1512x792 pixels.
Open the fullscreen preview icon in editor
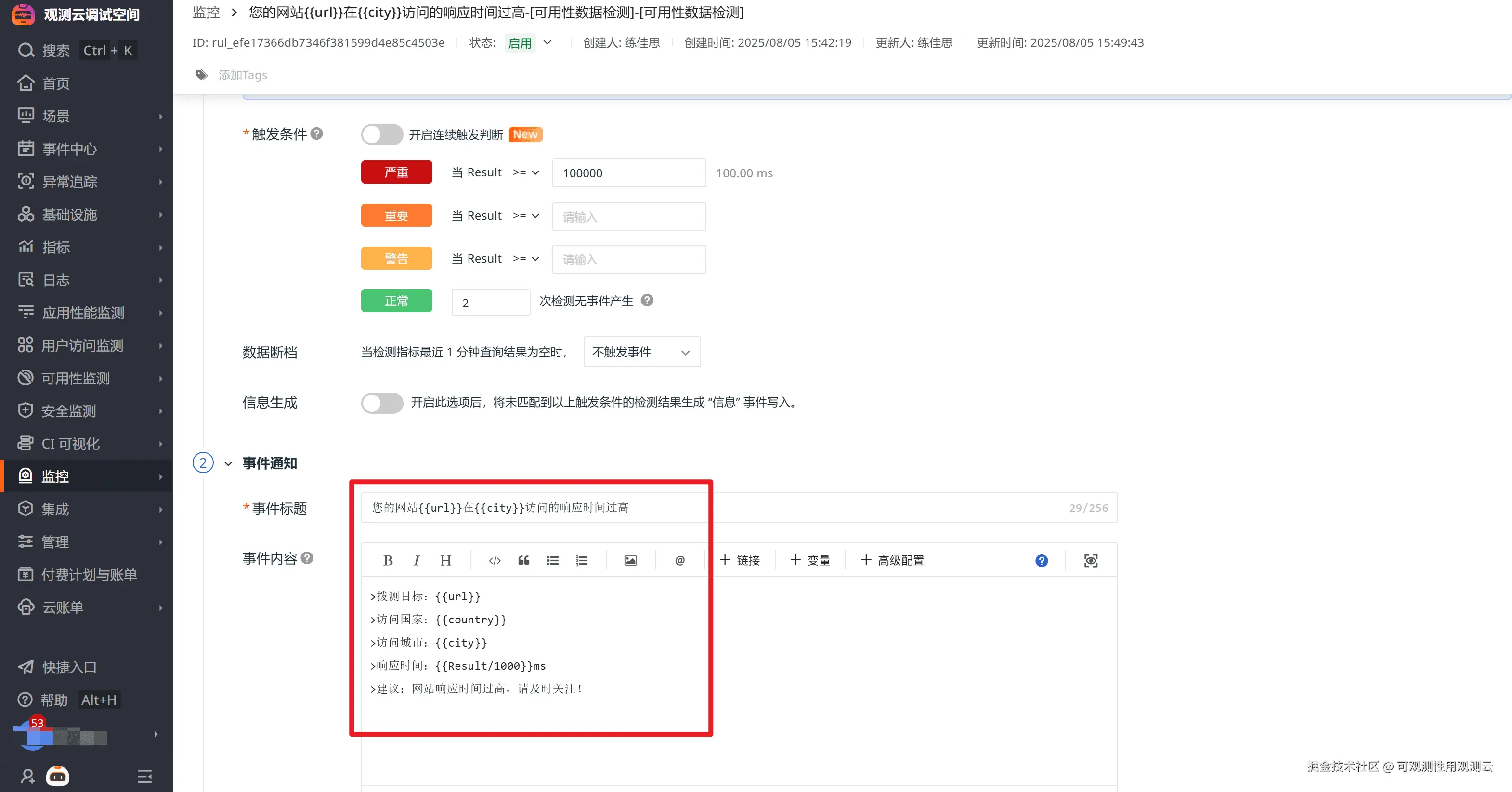click(1090, 561)
